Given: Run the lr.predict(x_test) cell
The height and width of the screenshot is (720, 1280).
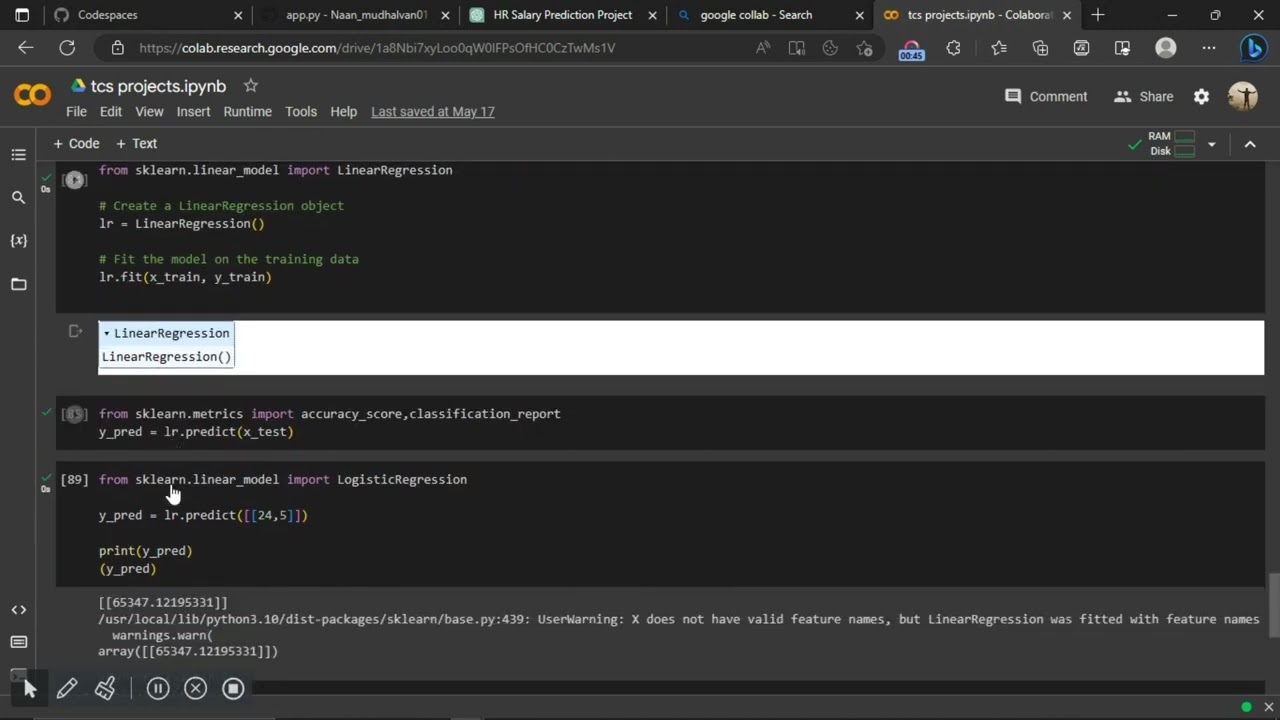Looking at the screenshot, I should pos(74,414).
